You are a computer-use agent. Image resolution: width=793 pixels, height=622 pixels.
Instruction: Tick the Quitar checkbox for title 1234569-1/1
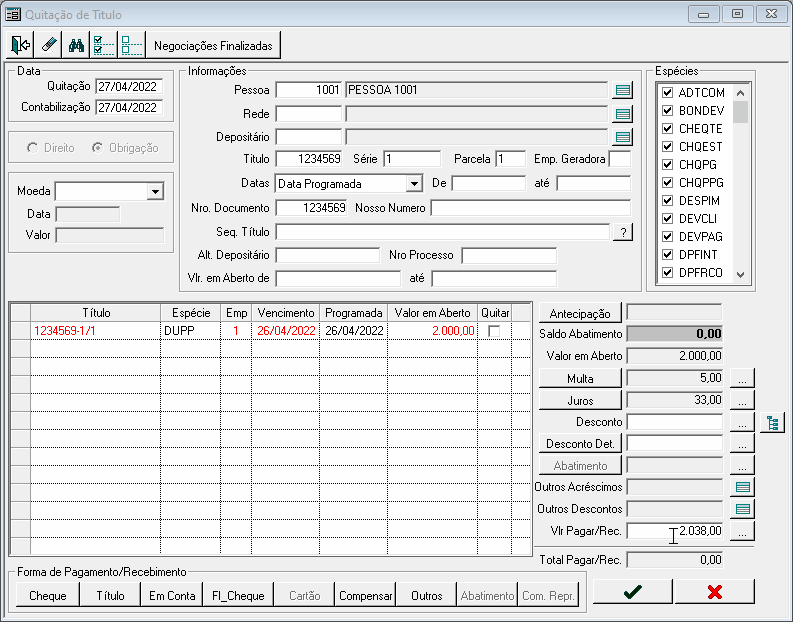tap(494, 331)
